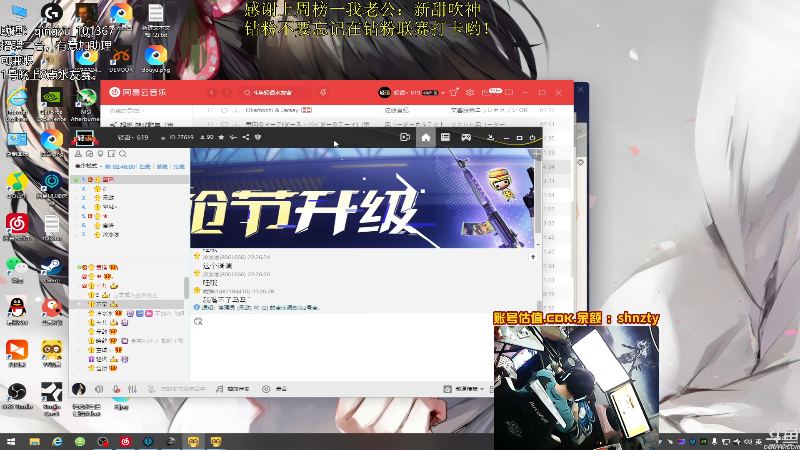Open the MSI Afterburner desktop shortcut
This screenshot has width=800, height=450.
85,105
